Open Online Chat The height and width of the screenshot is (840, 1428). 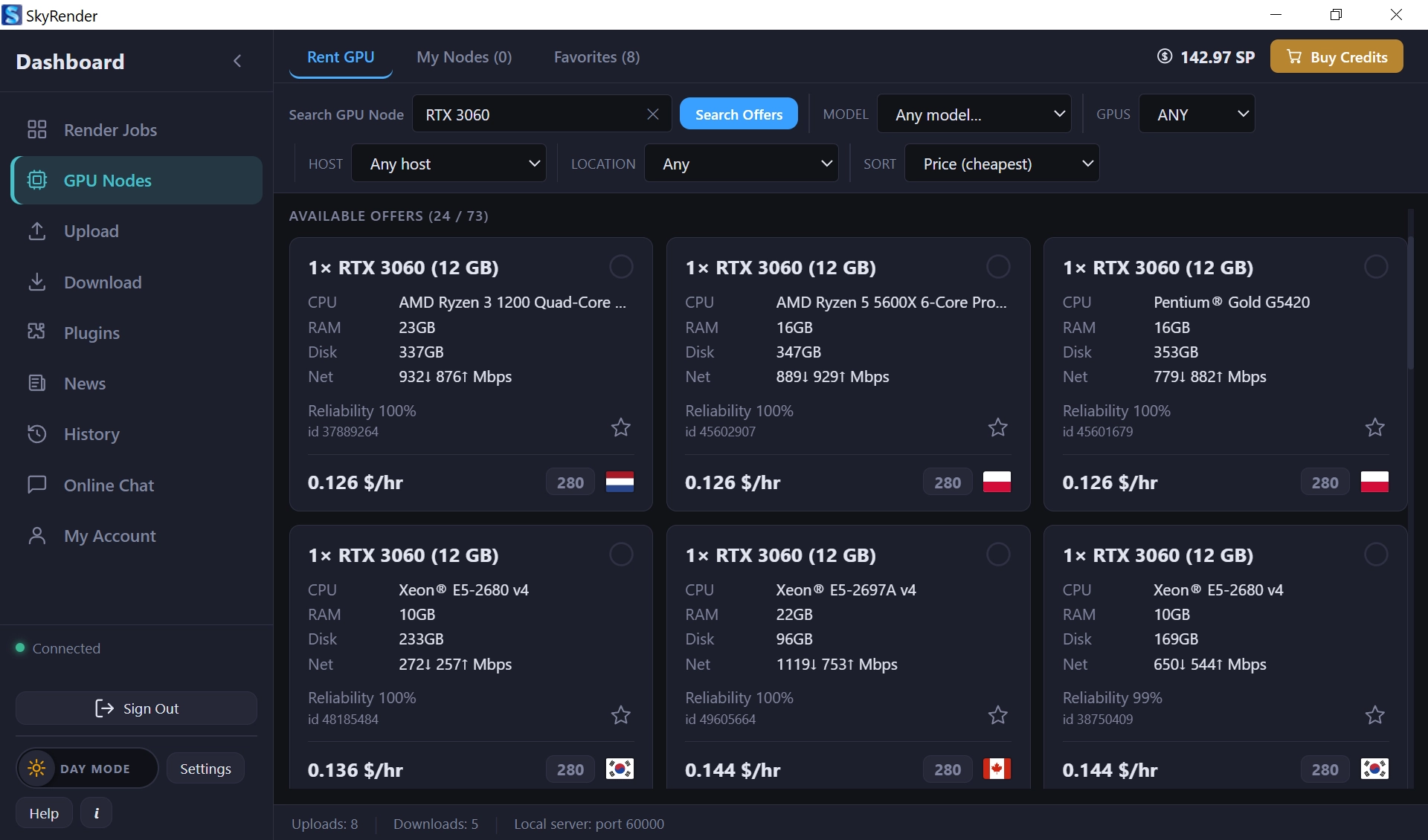click(136, 485)
